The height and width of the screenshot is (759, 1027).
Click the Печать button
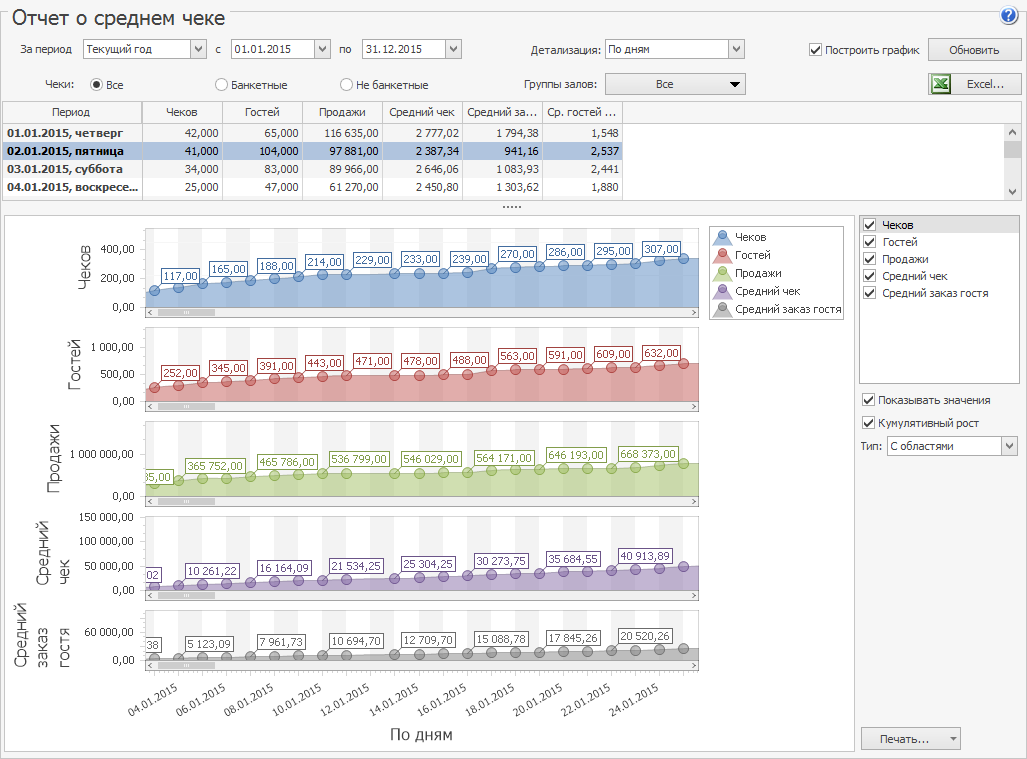pos(903,740)
